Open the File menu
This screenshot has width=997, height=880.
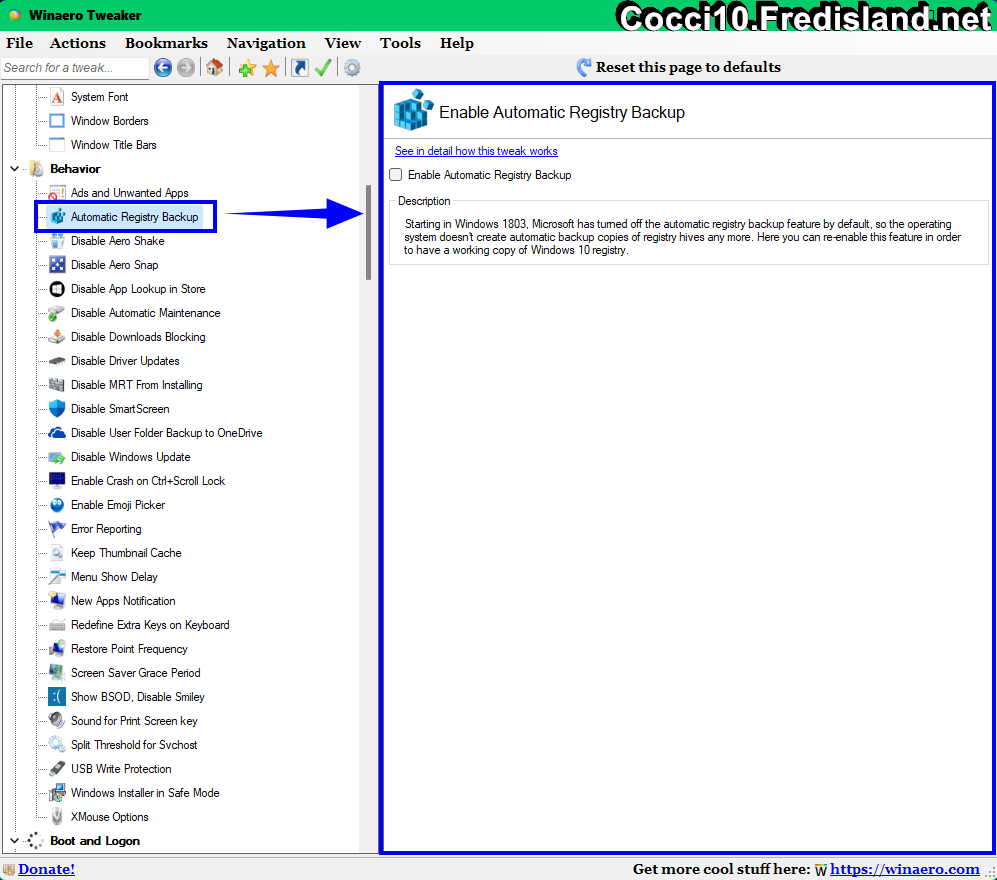(x=20, y=43)
